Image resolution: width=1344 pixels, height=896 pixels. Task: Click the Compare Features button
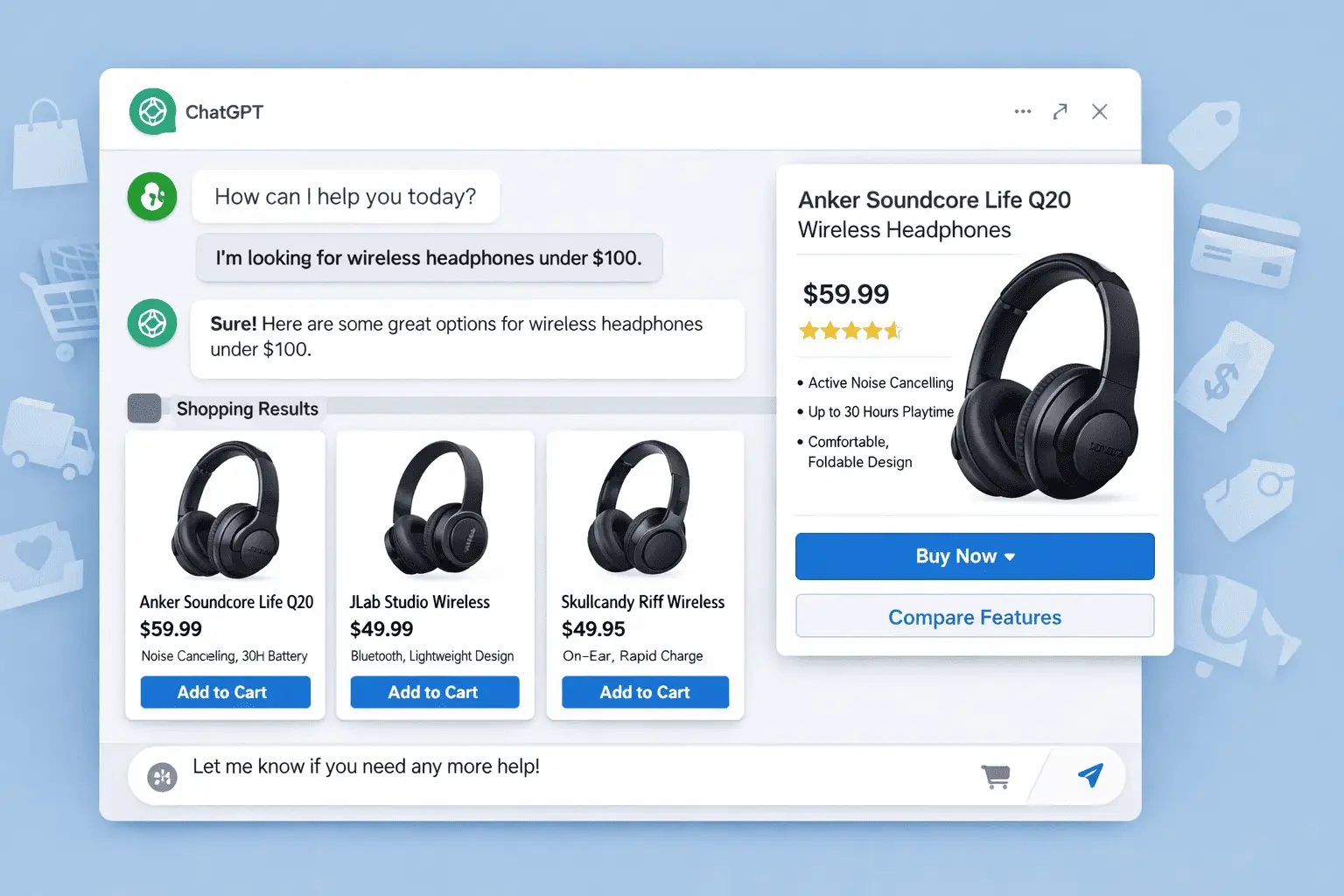(x=975, y=617)
